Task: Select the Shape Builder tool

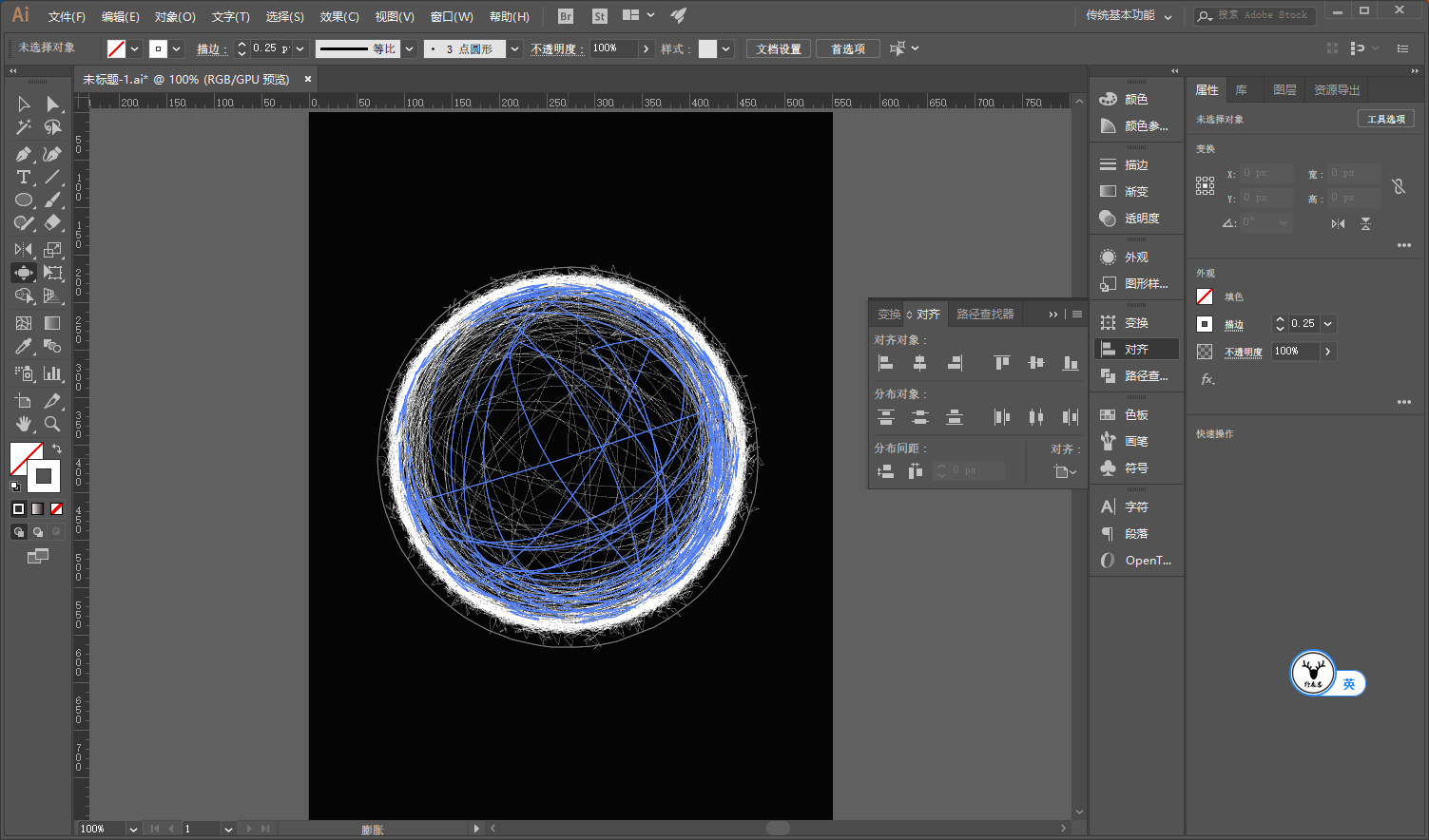Action: tap(24, 296)
